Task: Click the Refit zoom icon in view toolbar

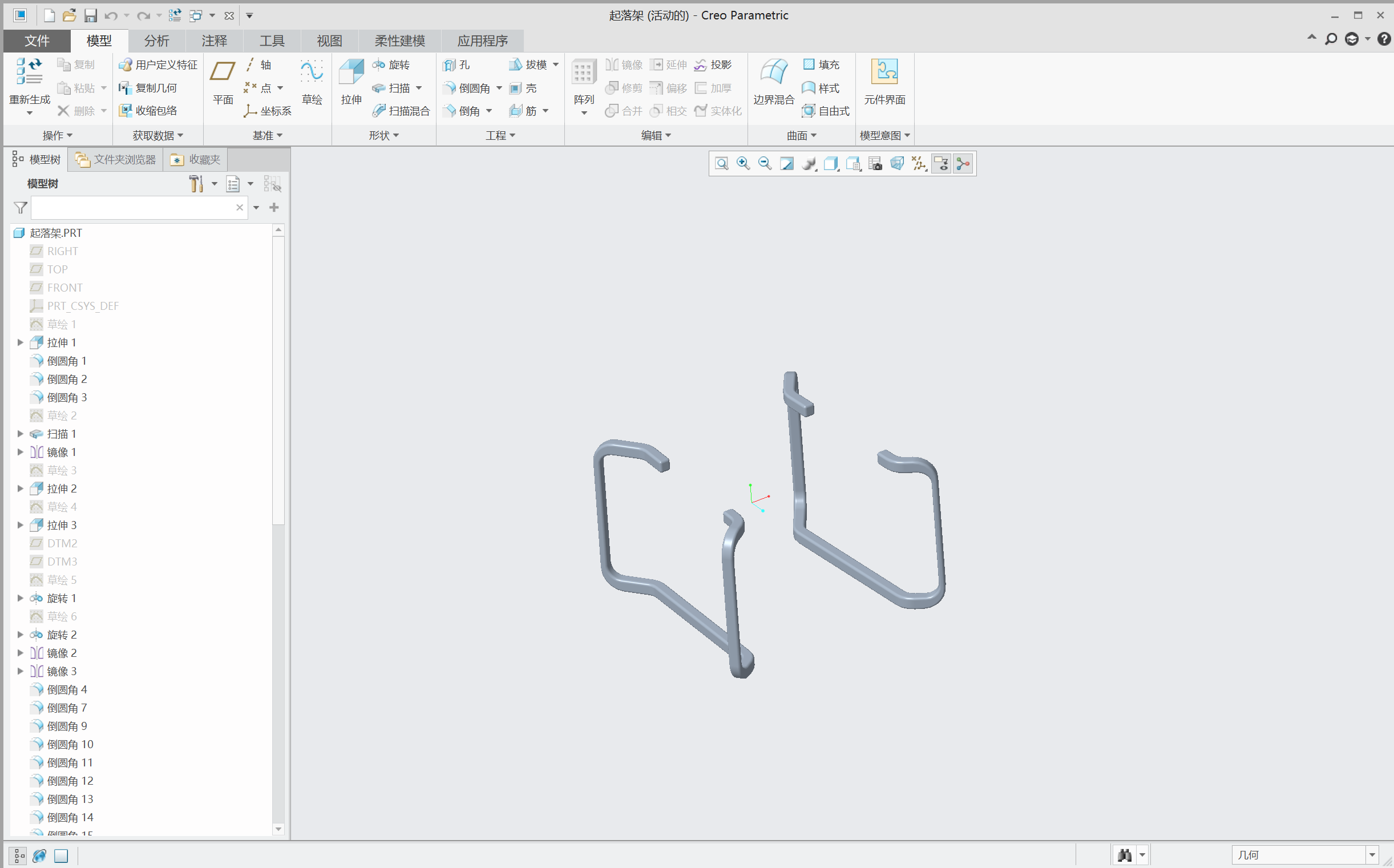Action: (721, 164)
